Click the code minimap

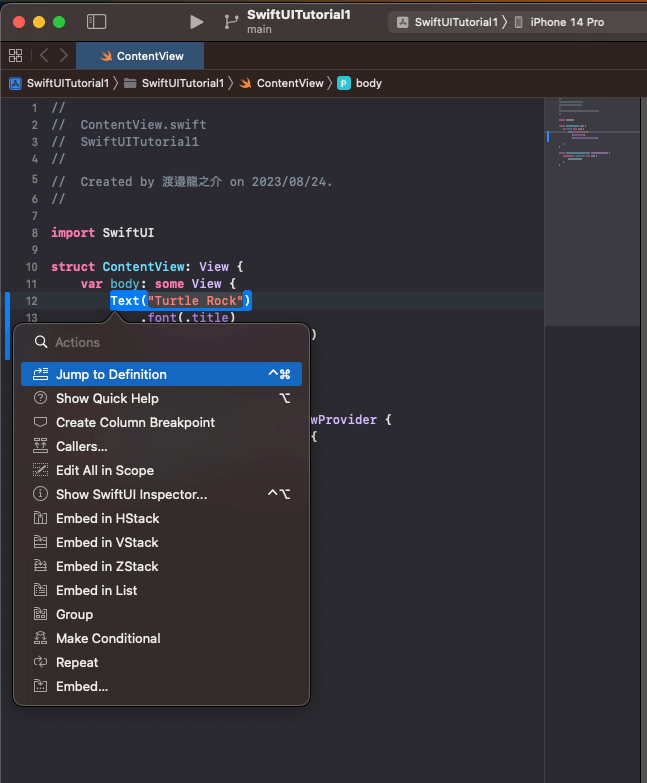592,212
